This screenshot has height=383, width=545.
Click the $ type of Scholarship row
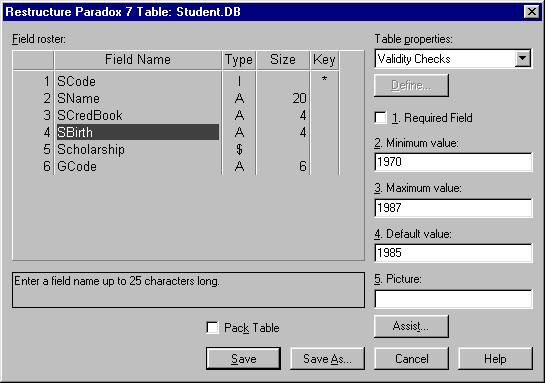pyautogui.click(x=239, y=149)
